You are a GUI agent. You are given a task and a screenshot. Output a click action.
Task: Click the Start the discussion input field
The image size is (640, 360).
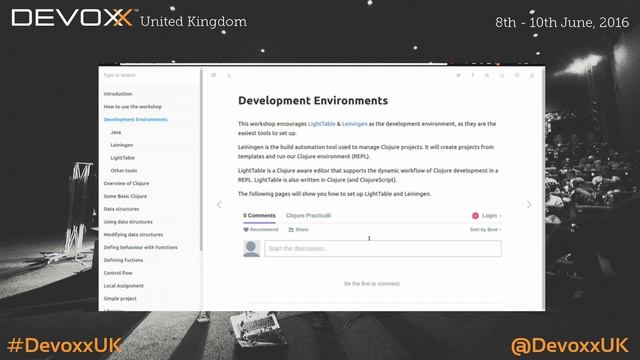click(x=383, y=249)
